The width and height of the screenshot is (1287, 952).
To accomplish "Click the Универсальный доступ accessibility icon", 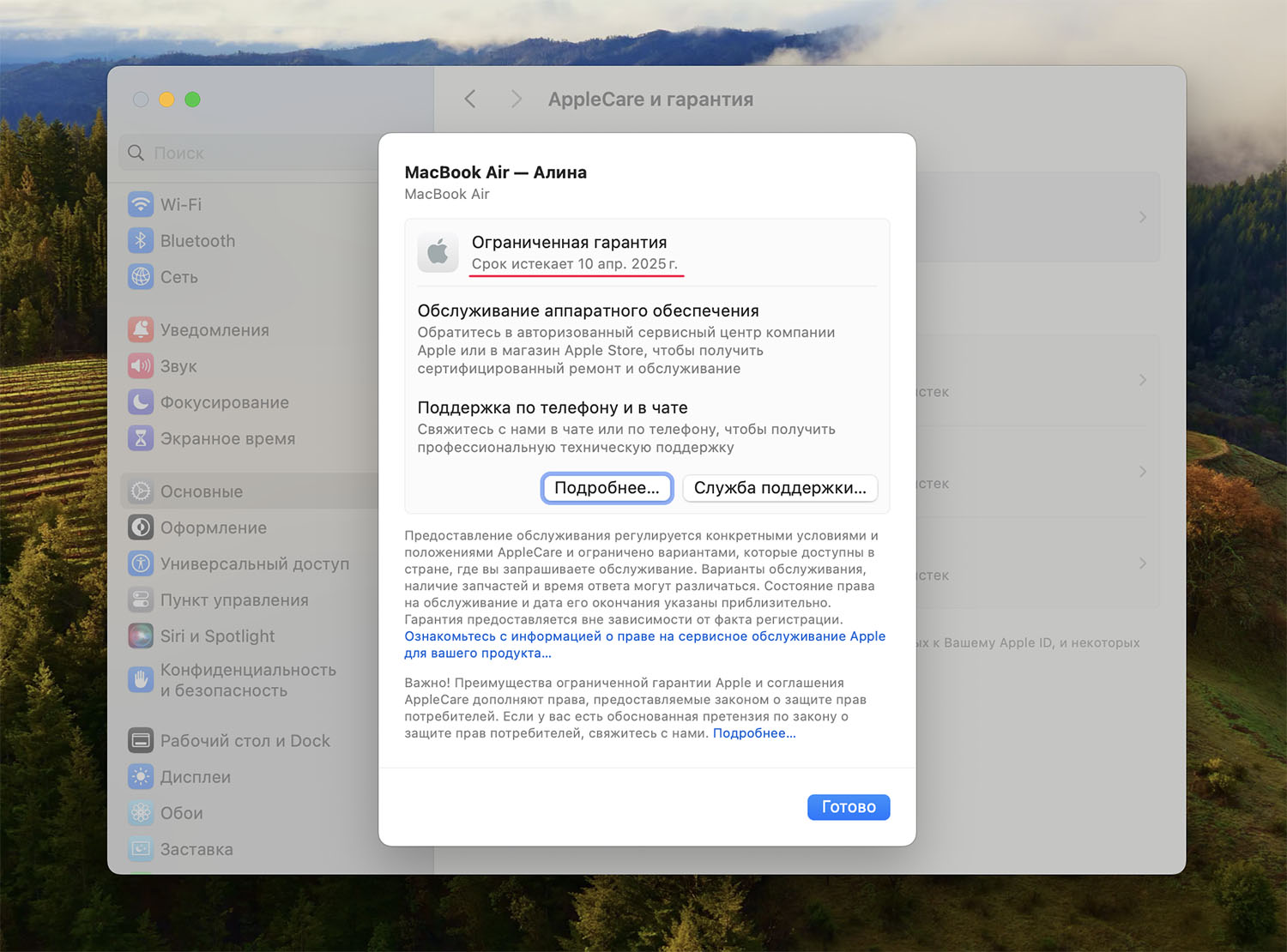I will [x=141, y=563].
